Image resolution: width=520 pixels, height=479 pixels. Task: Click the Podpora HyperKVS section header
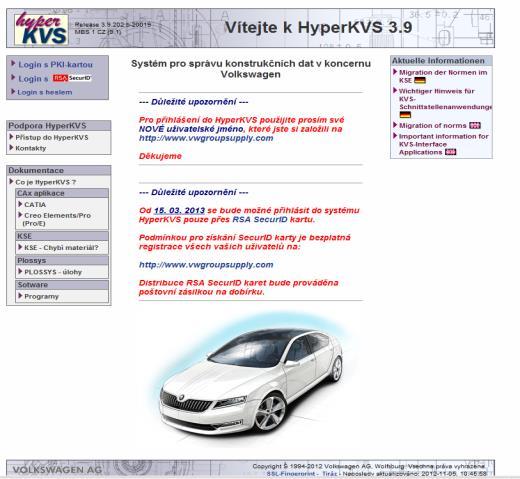(x=59, y=126)
